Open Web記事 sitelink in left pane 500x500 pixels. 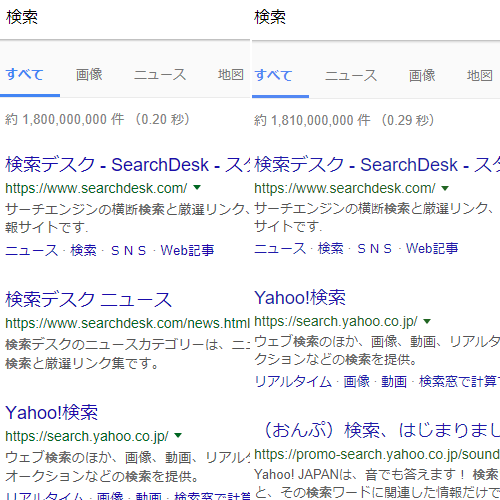(x=187, y=250)
